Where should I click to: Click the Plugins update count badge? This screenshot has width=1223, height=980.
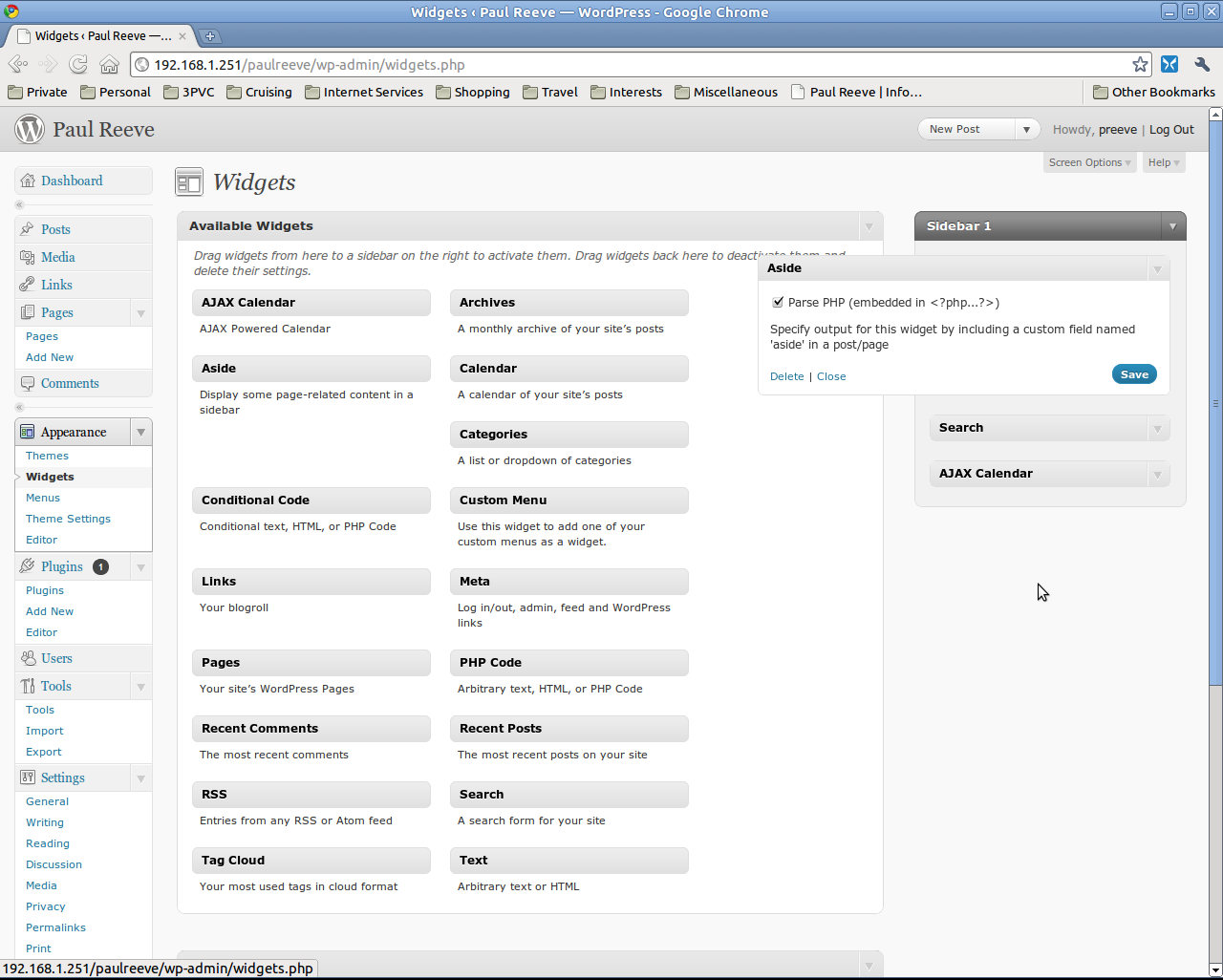tap(100, 566)
